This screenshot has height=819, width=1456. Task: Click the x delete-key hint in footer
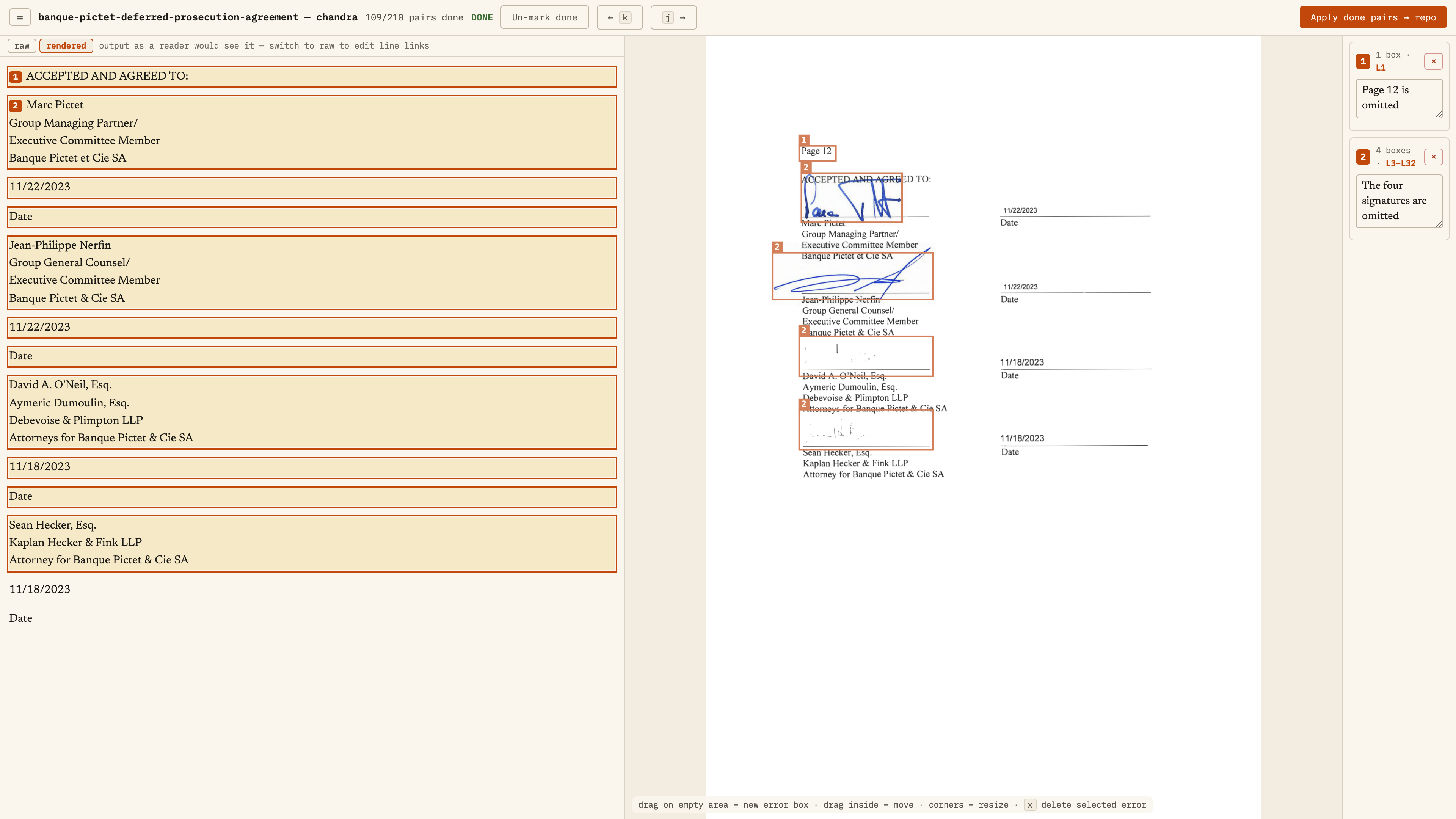(1030, 805)
